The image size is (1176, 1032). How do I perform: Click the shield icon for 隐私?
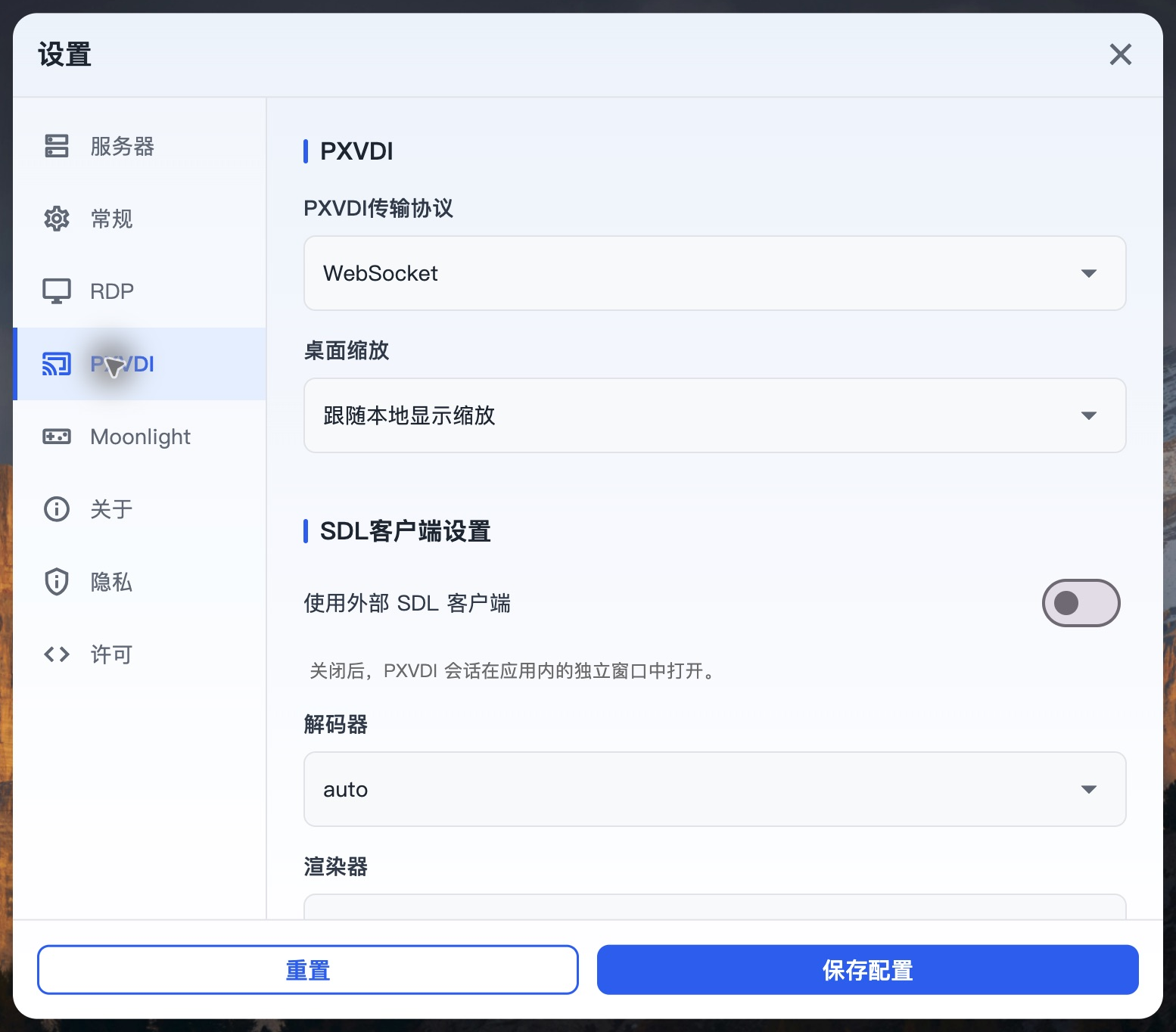point(57,582)
